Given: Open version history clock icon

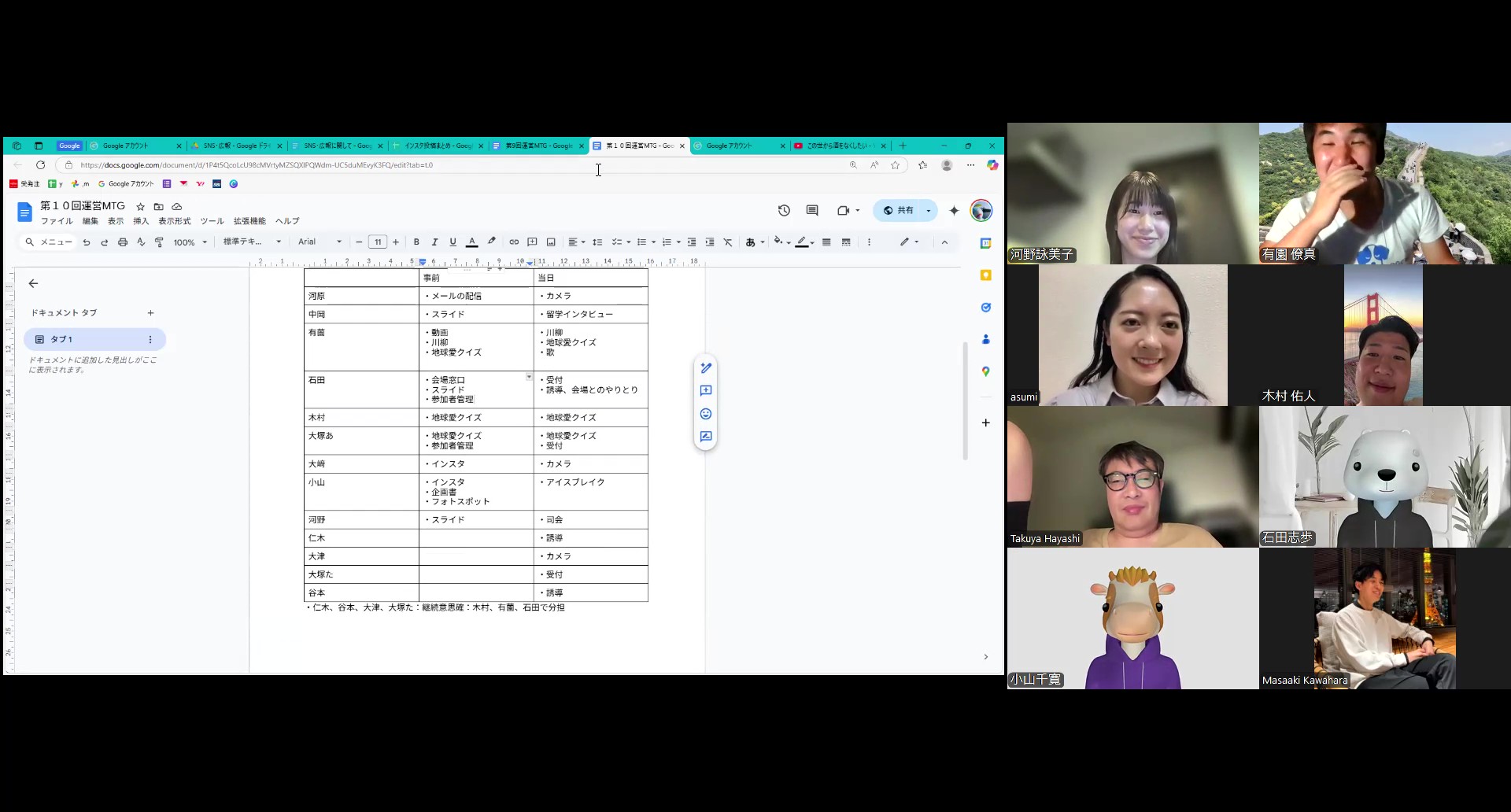Looking at the screenshot, I should coord(784,210).
